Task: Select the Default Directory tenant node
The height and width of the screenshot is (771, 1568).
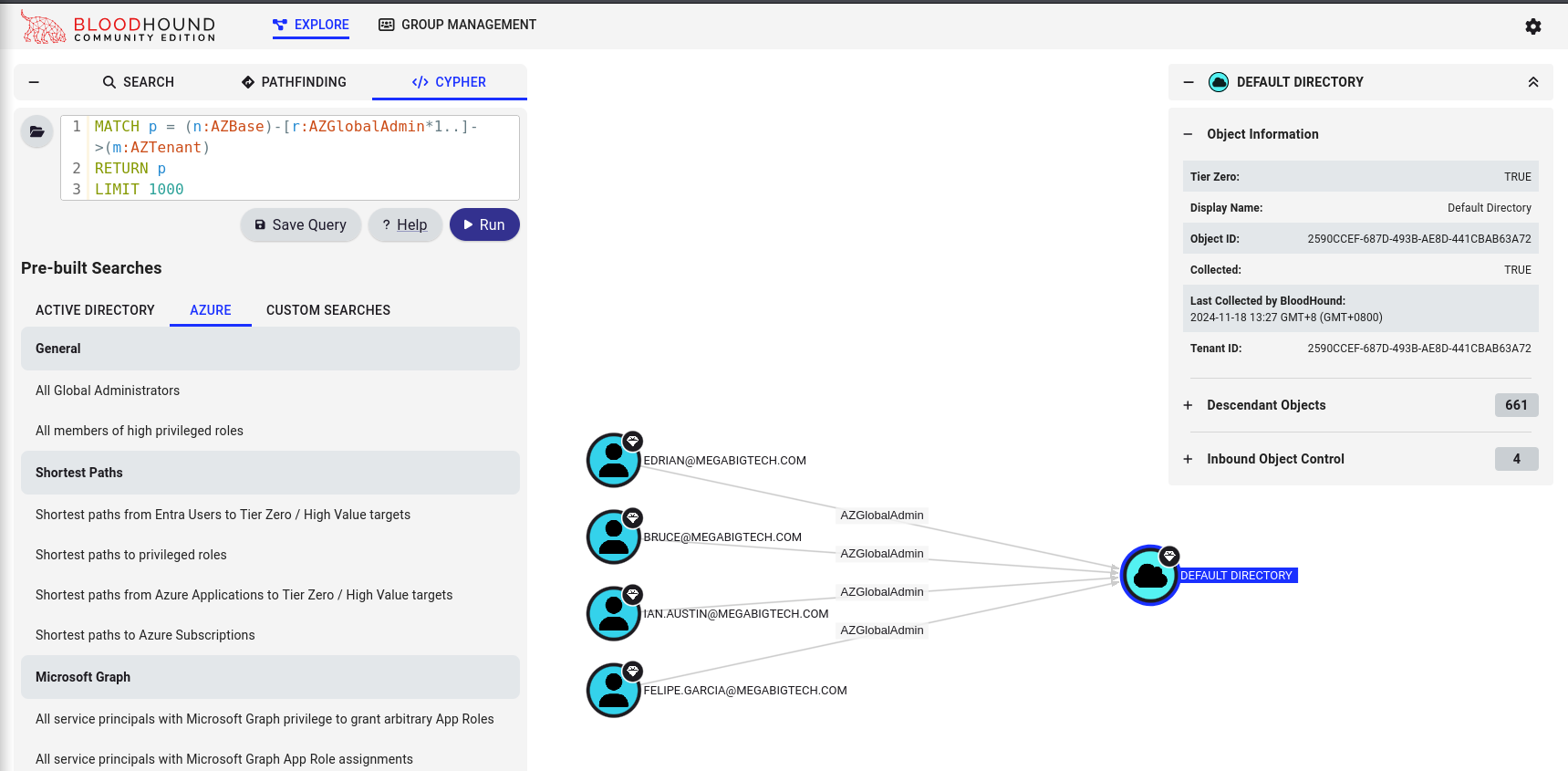Action: click(x=1149, y=576)
